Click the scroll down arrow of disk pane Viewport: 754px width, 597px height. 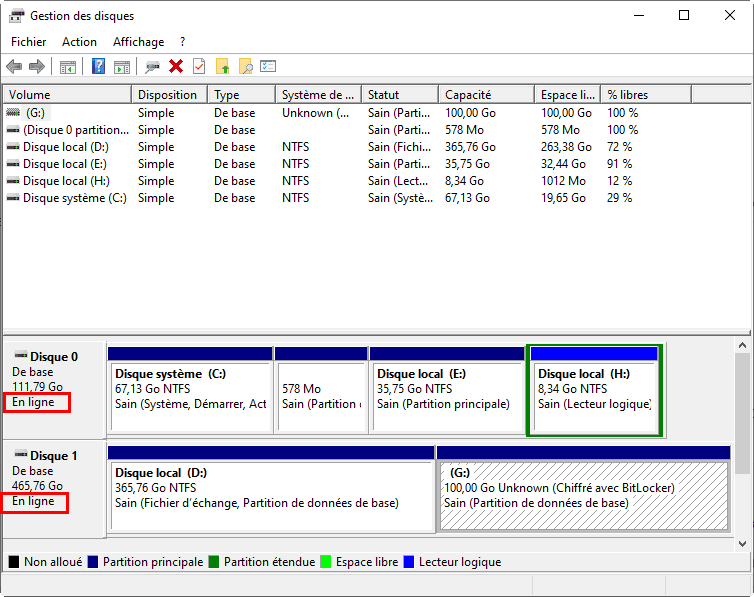click(x=741, y=543)
